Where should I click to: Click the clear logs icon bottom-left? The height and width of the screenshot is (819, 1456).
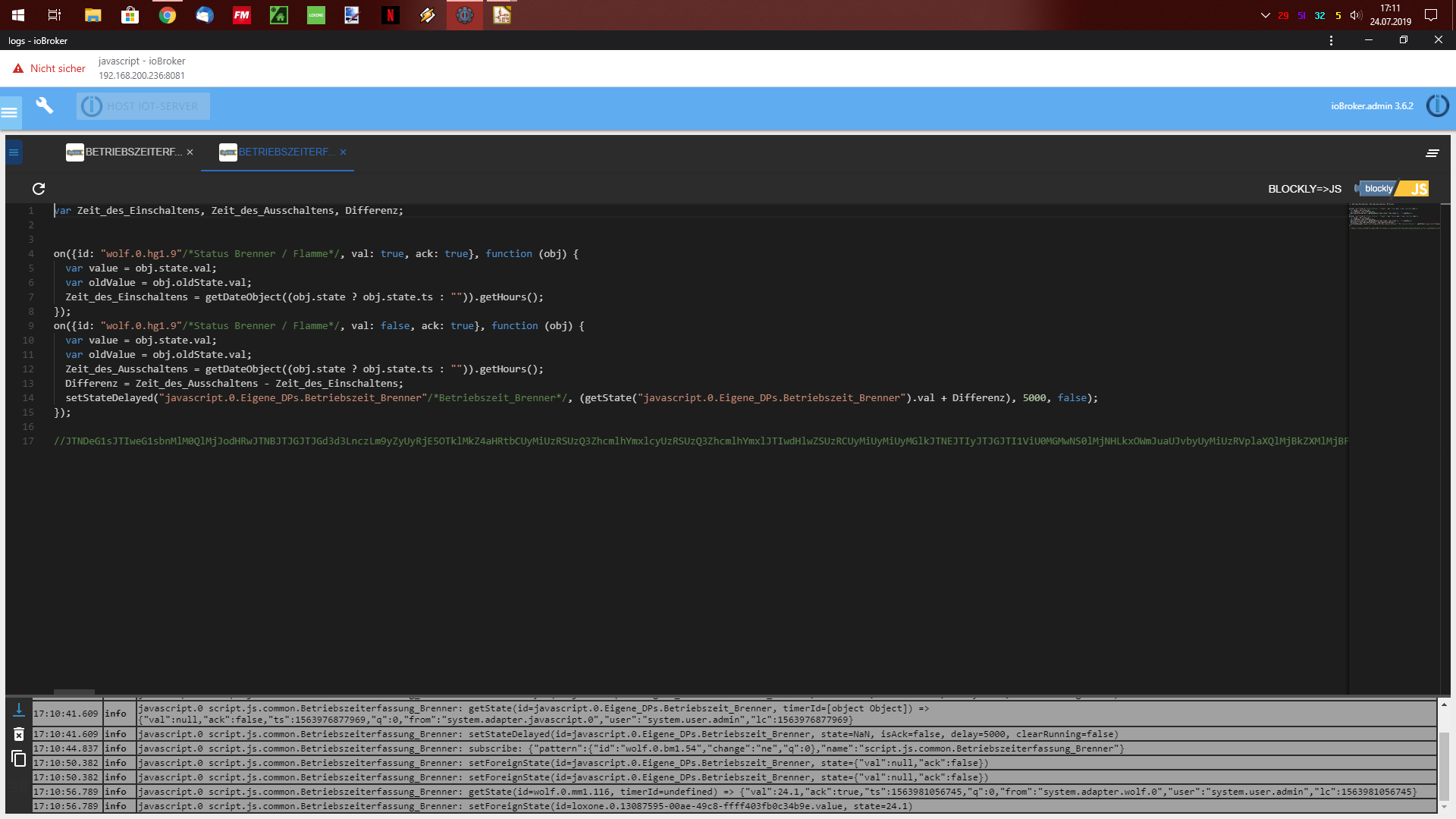click(18, 734)
